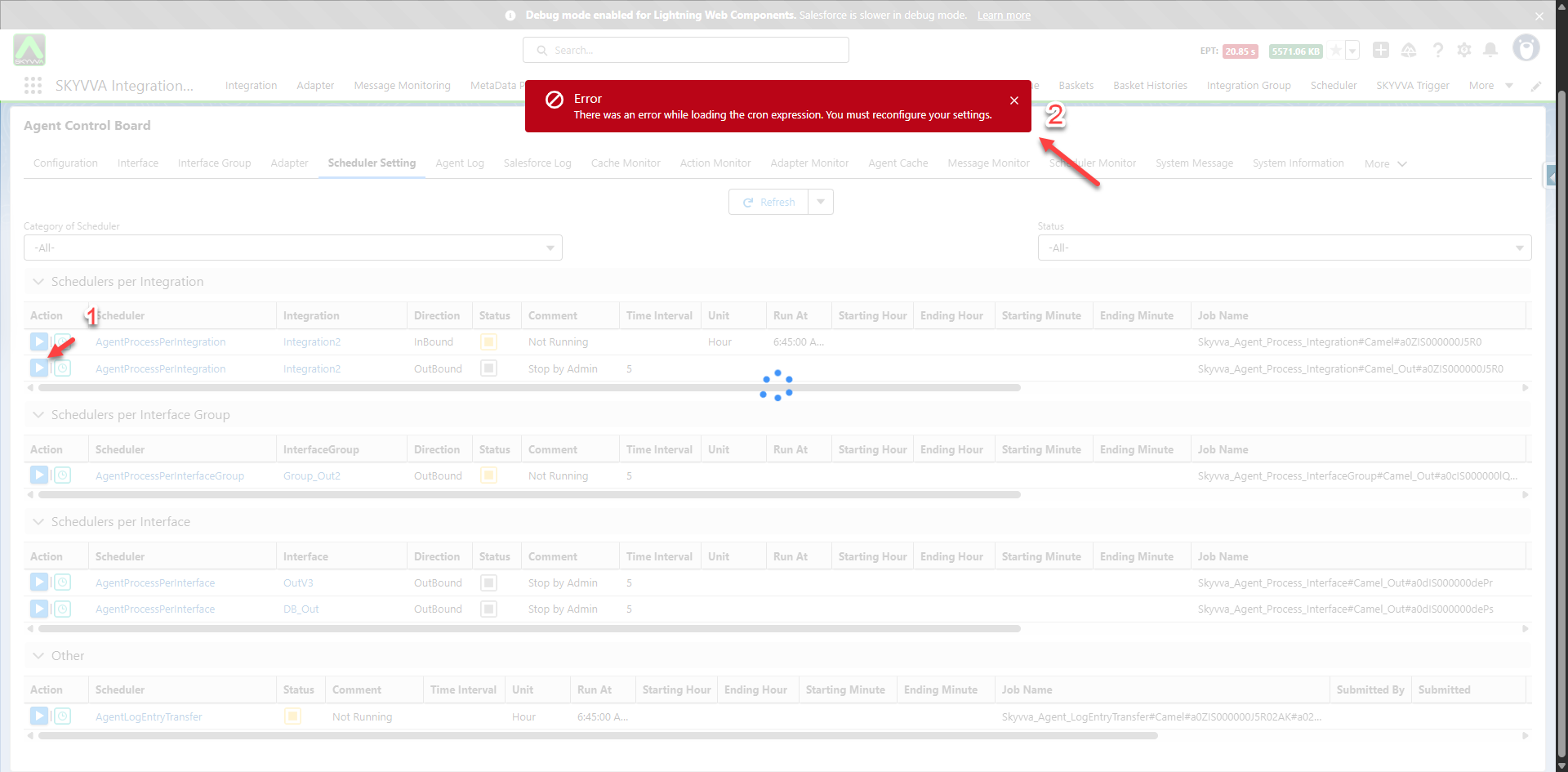Open the dropdown arrow beside Refresh
This screenshot has height=772, width=1568.
(821, 202)
